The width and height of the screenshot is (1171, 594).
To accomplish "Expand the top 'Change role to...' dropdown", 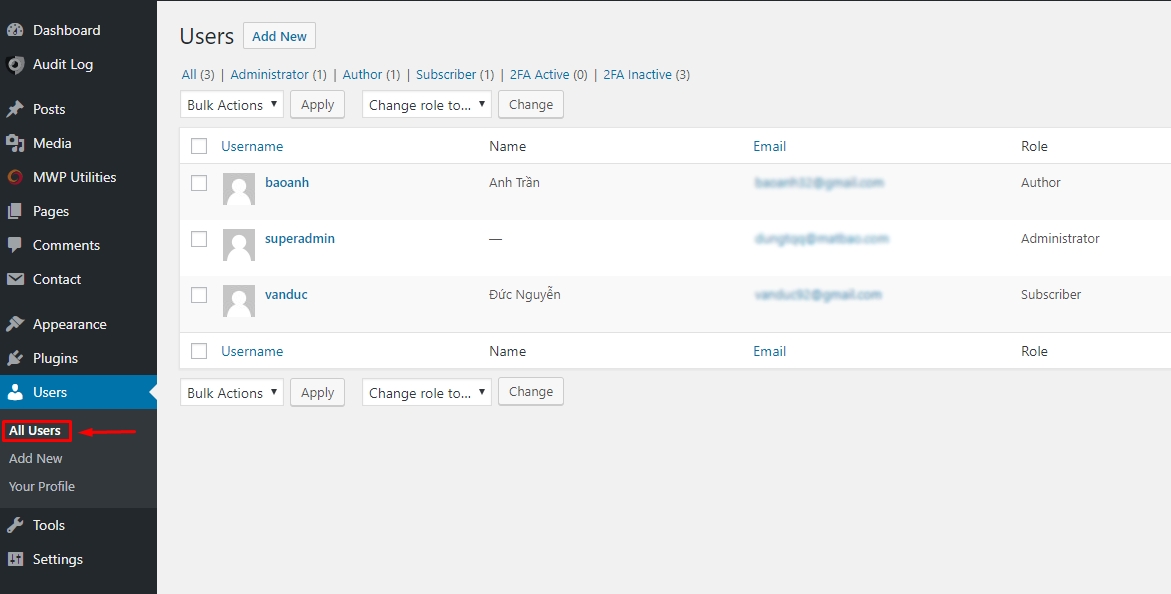I will tap(427, 105).
